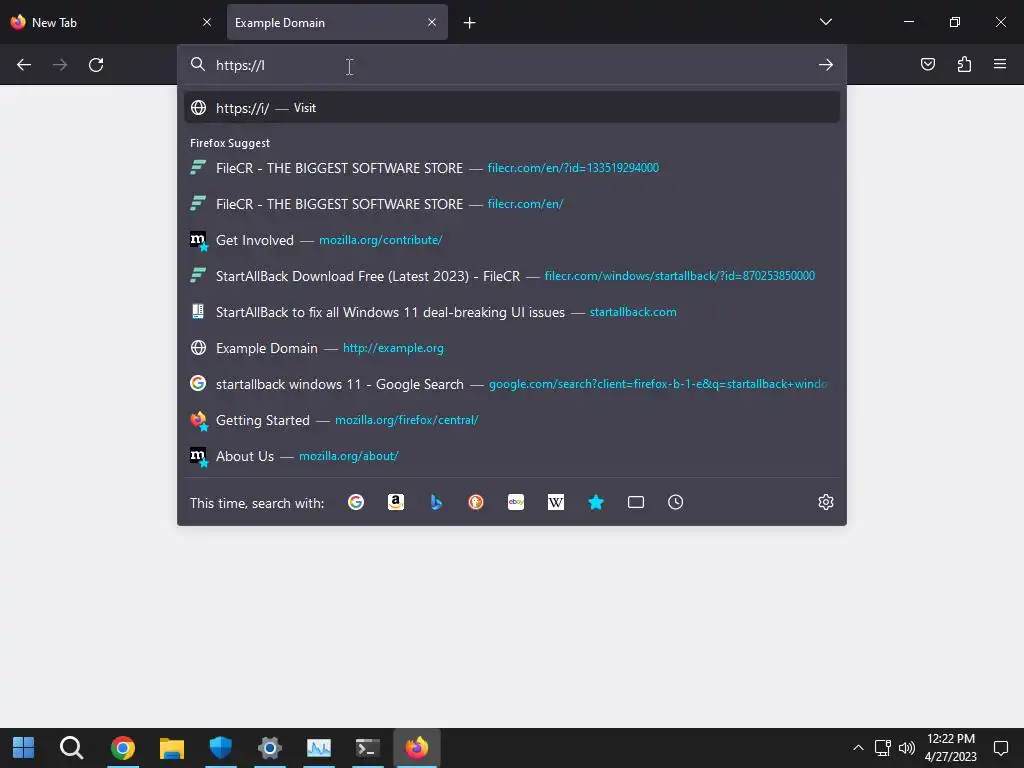
Task: Click the Go arrow in address bar
Action: pos(825,65)
